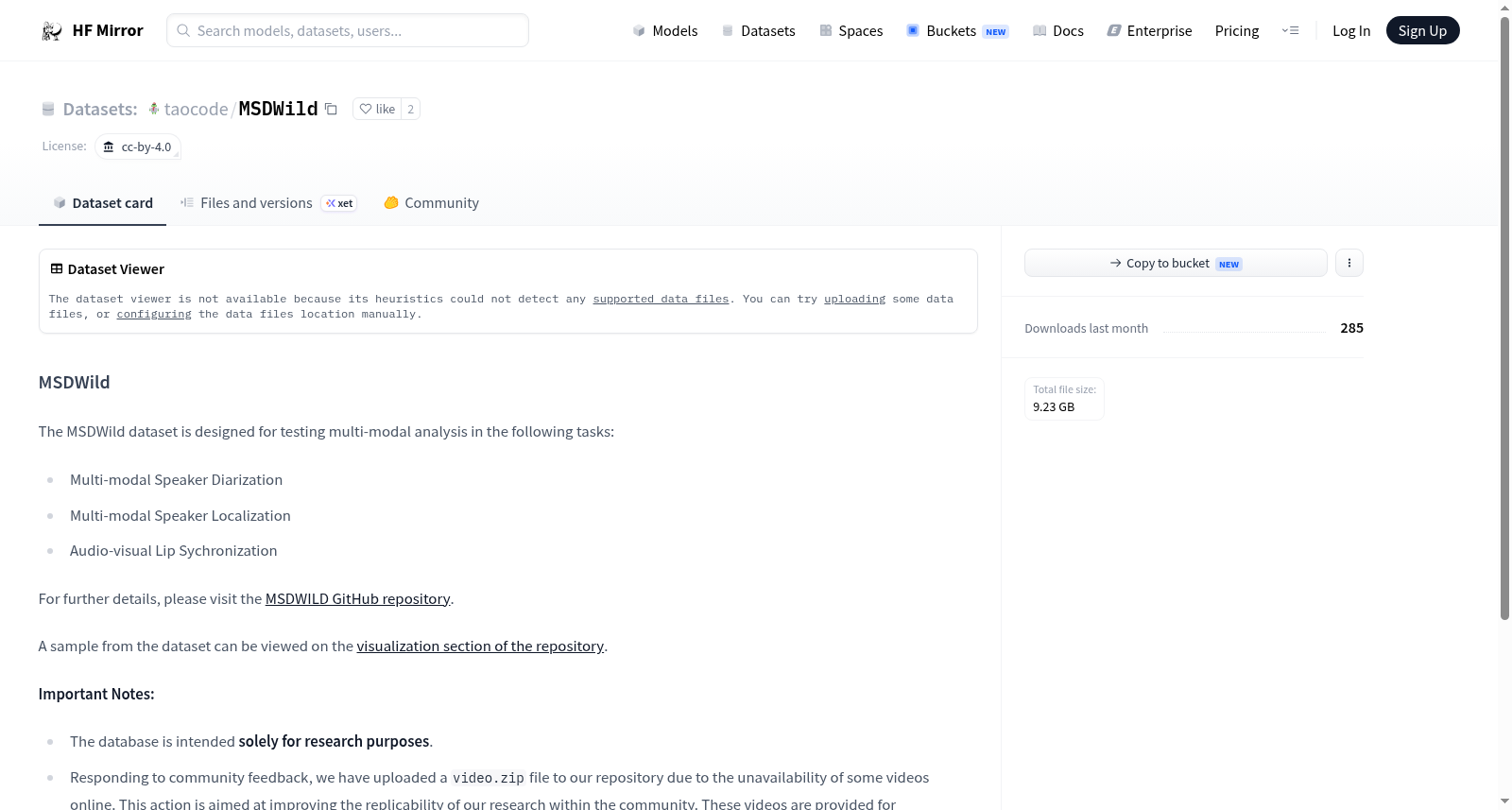Click the downloads count 285

coord(1351,328)
